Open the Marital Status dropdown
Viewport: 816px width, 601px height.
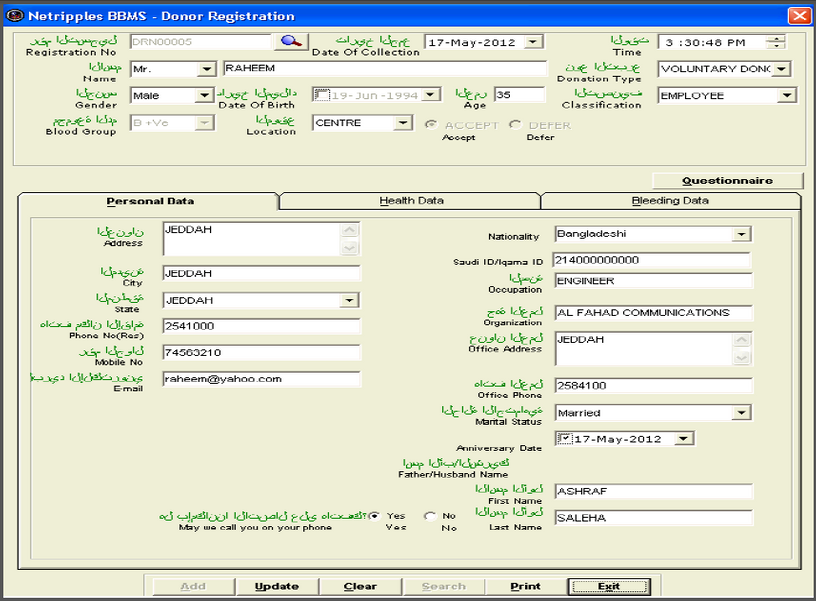point(741,413)
